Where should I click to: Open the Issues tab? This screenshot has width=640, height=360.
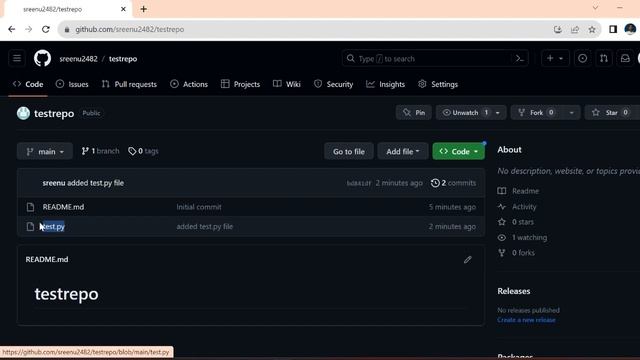click(x=72, y=84)
